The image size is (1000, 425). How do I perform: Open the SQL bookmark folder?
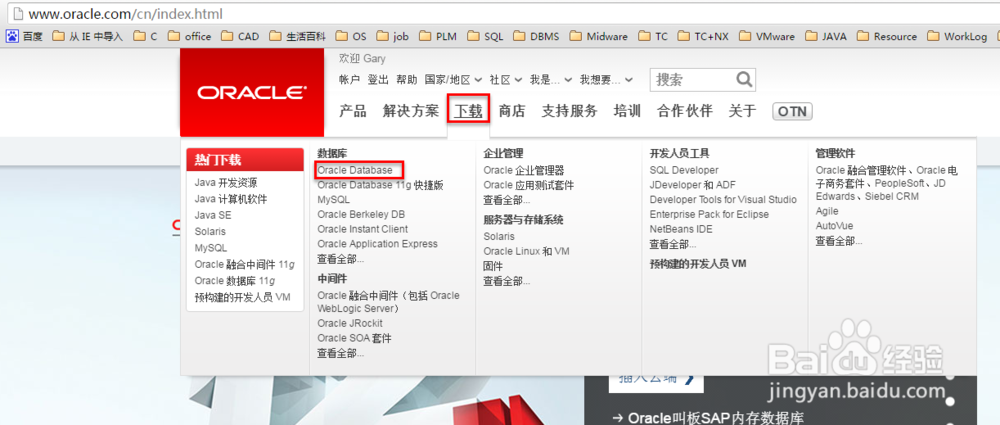[485, 36]
